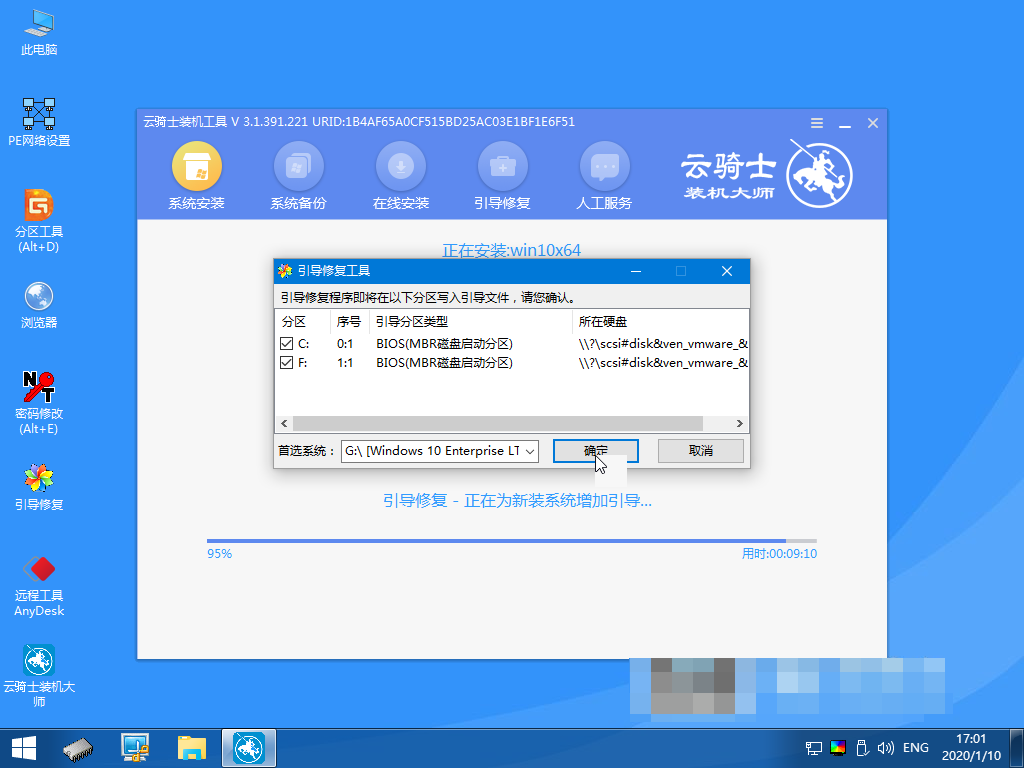Viewport: 1024px width, 768px height.
Task: Launch 分区工具 (Alt+D) desktop icon
Action: pos(39,221)
